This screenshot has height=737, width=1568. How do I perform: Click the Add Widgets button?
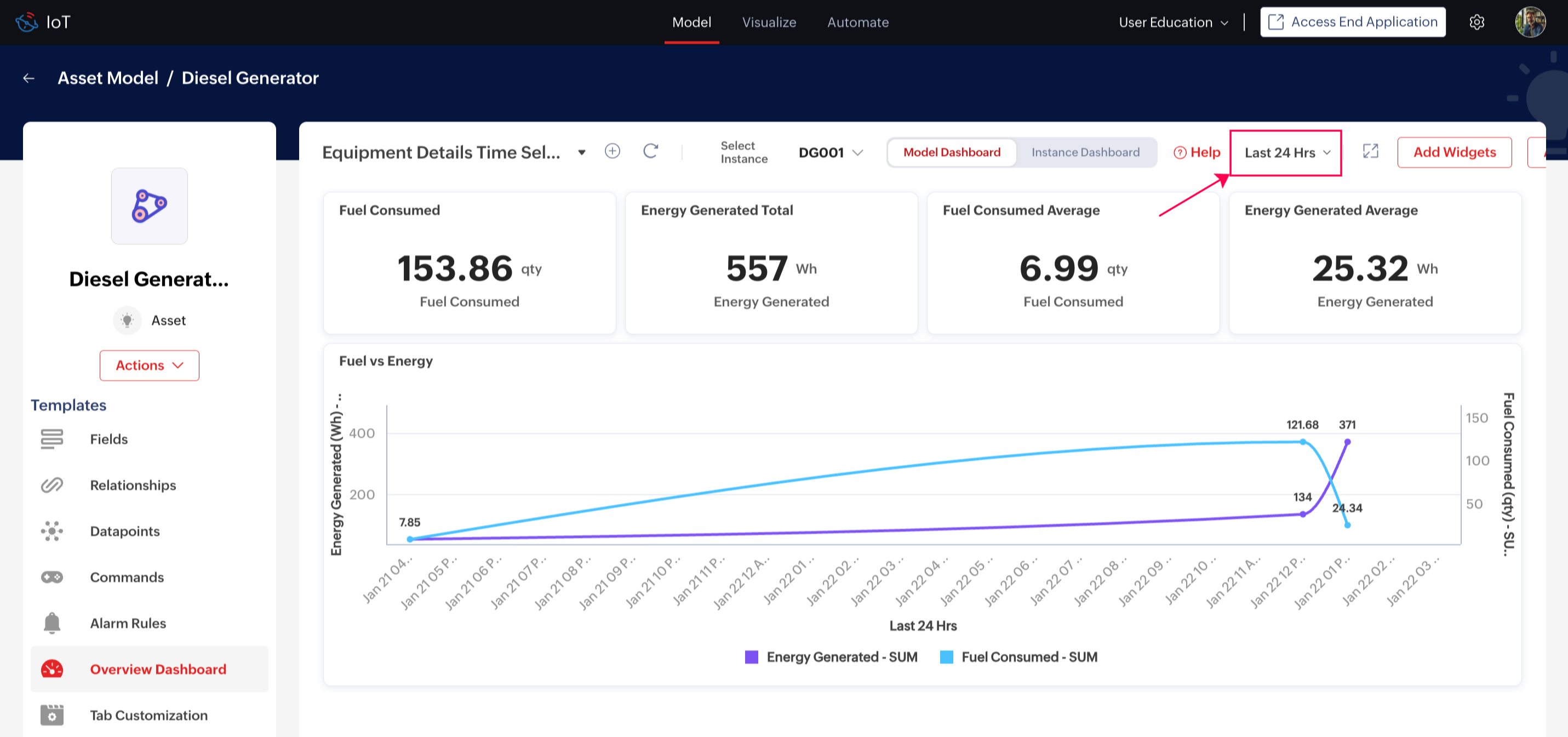pyautogui.click(x=1453, y=152)
